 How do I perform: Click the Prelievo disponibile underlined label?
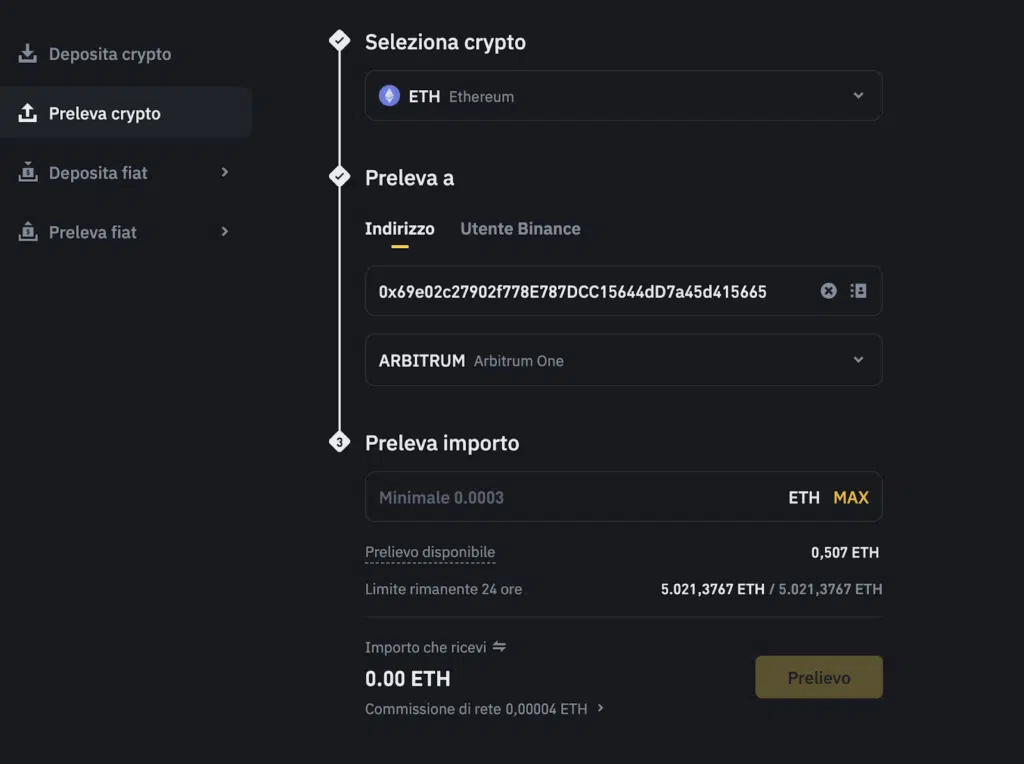(430, 552)
